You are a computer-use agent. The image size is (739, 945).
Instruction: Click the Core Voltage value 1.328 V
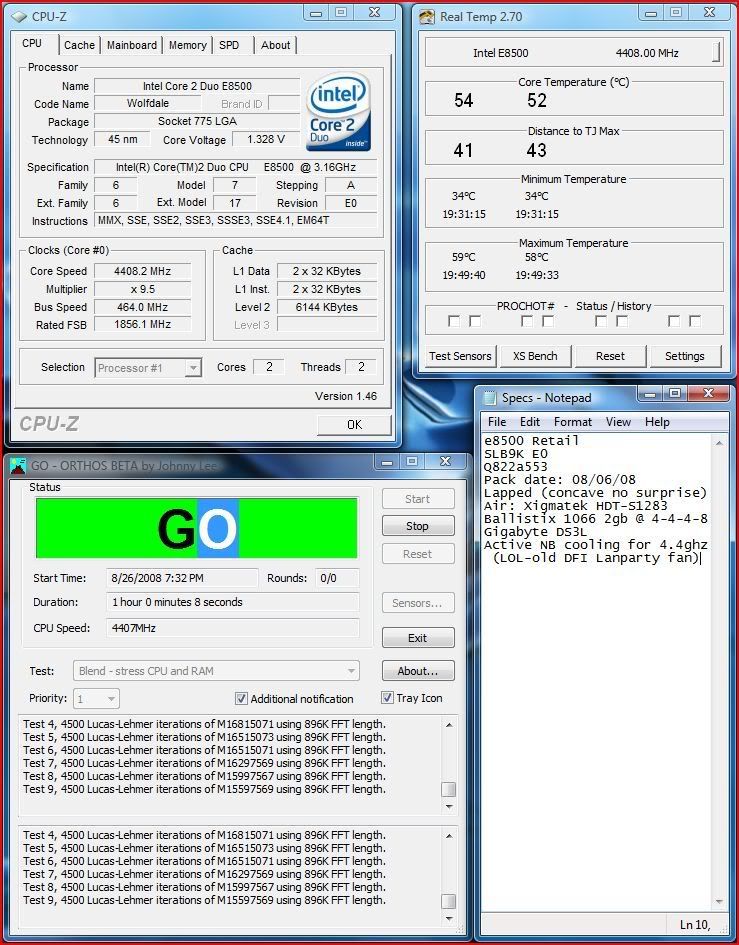(266, 140)
